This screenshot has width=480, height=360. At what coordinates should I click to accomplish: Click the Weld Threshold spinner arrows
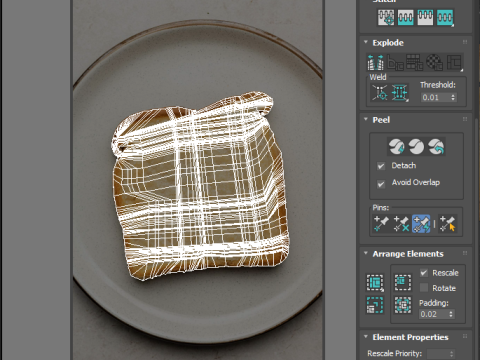[453, 97]
